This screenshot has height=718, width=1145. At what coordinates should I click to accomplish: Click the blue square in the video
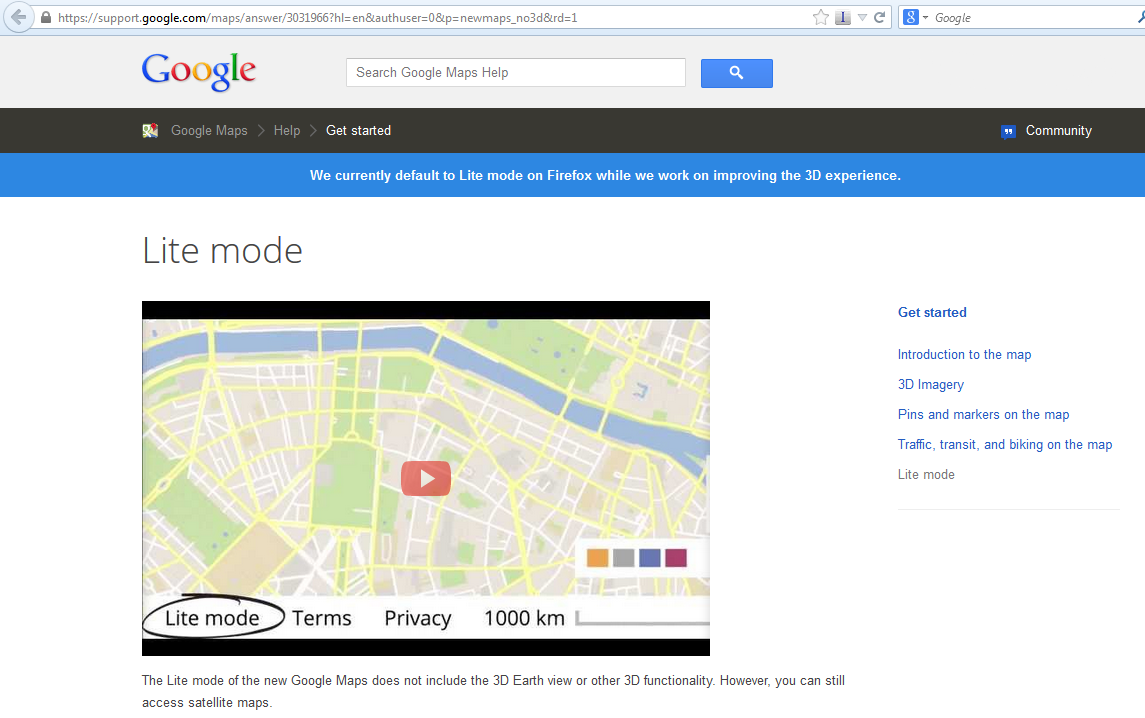point(650,558)
